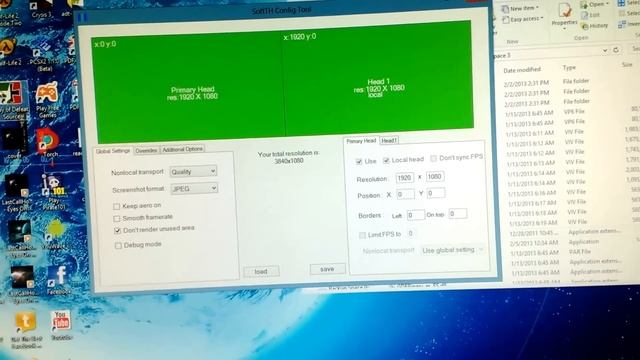Screen dimensions: 640x360
Task: Open the Play Free Games desktop icon
Action: [x=47, y=99]
